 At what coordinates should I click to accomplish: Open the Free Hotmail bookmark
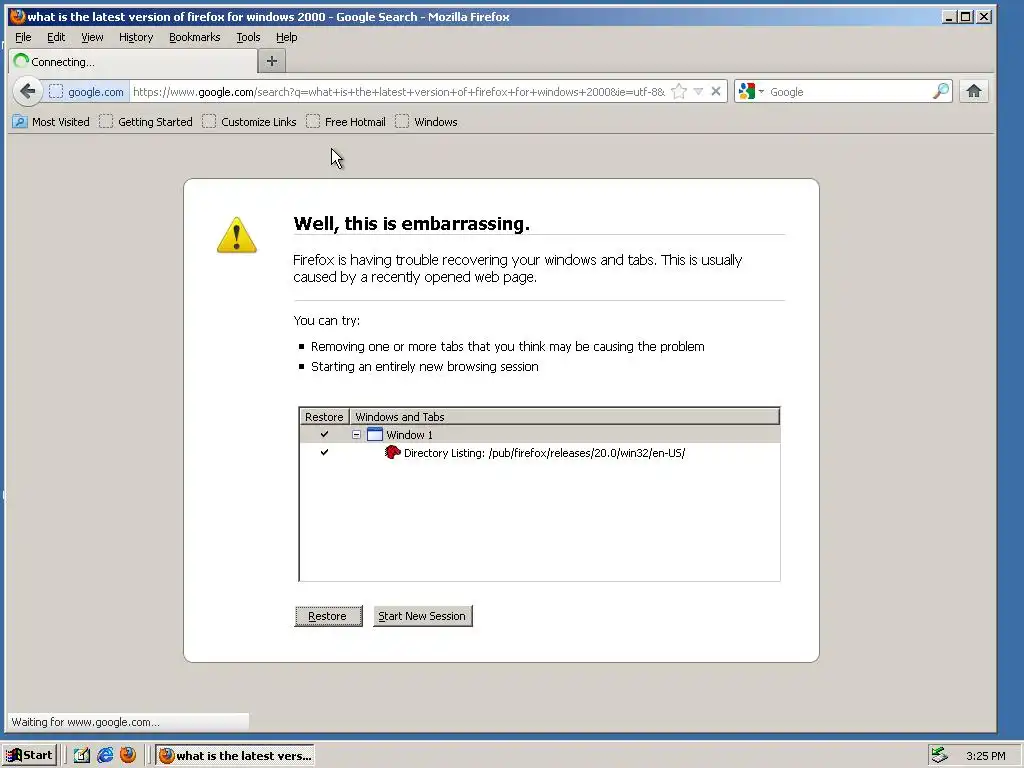[345, 121]
